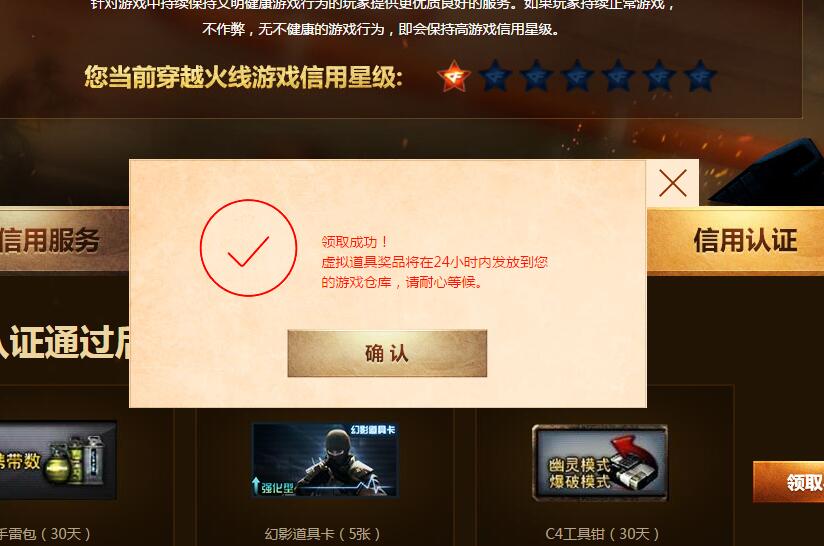Select the third blue credit star
824x546 pixels.
coord(536,76)
